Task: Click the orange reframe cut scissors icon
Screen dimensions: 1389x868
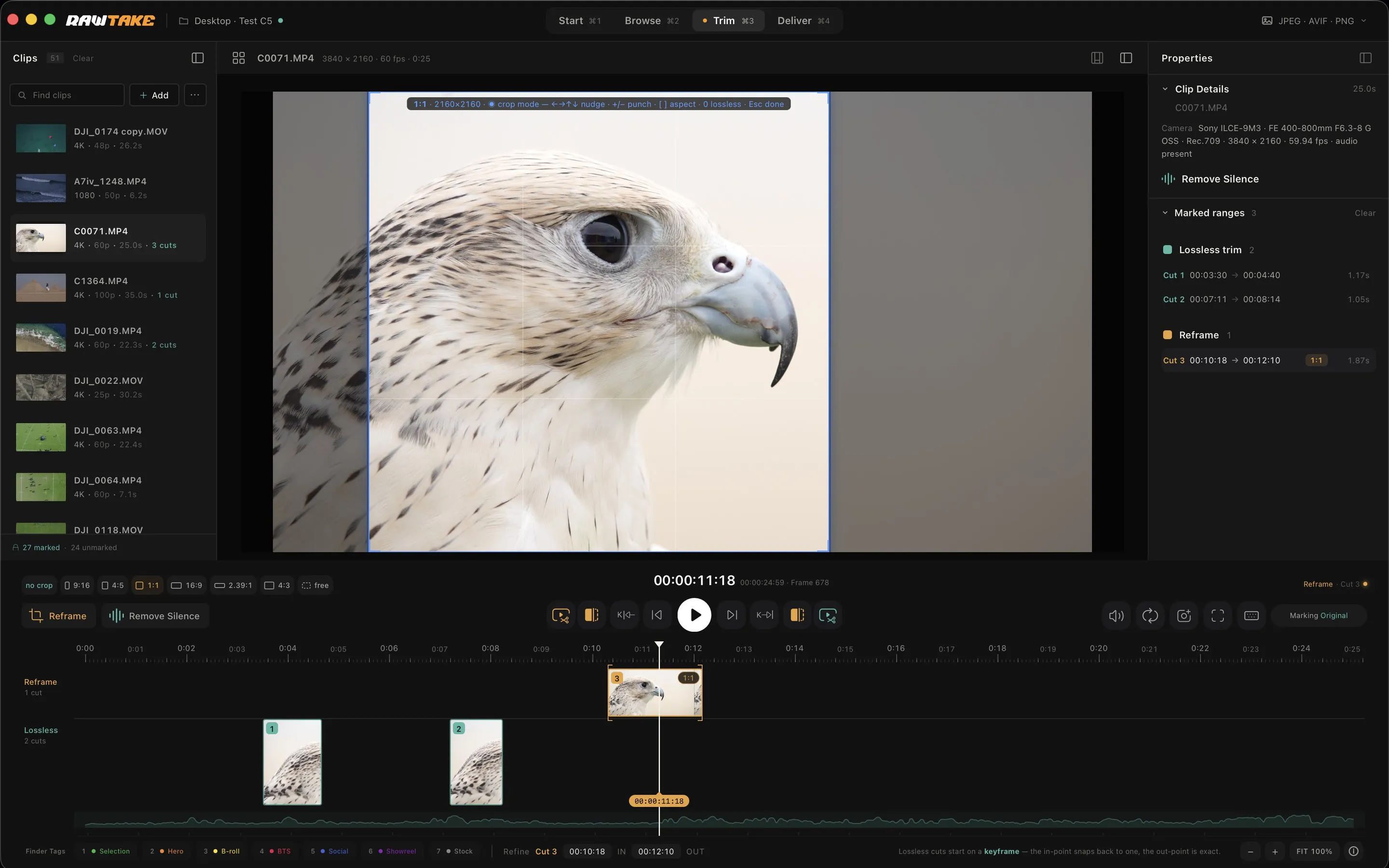Action: (x=560, y=615)
